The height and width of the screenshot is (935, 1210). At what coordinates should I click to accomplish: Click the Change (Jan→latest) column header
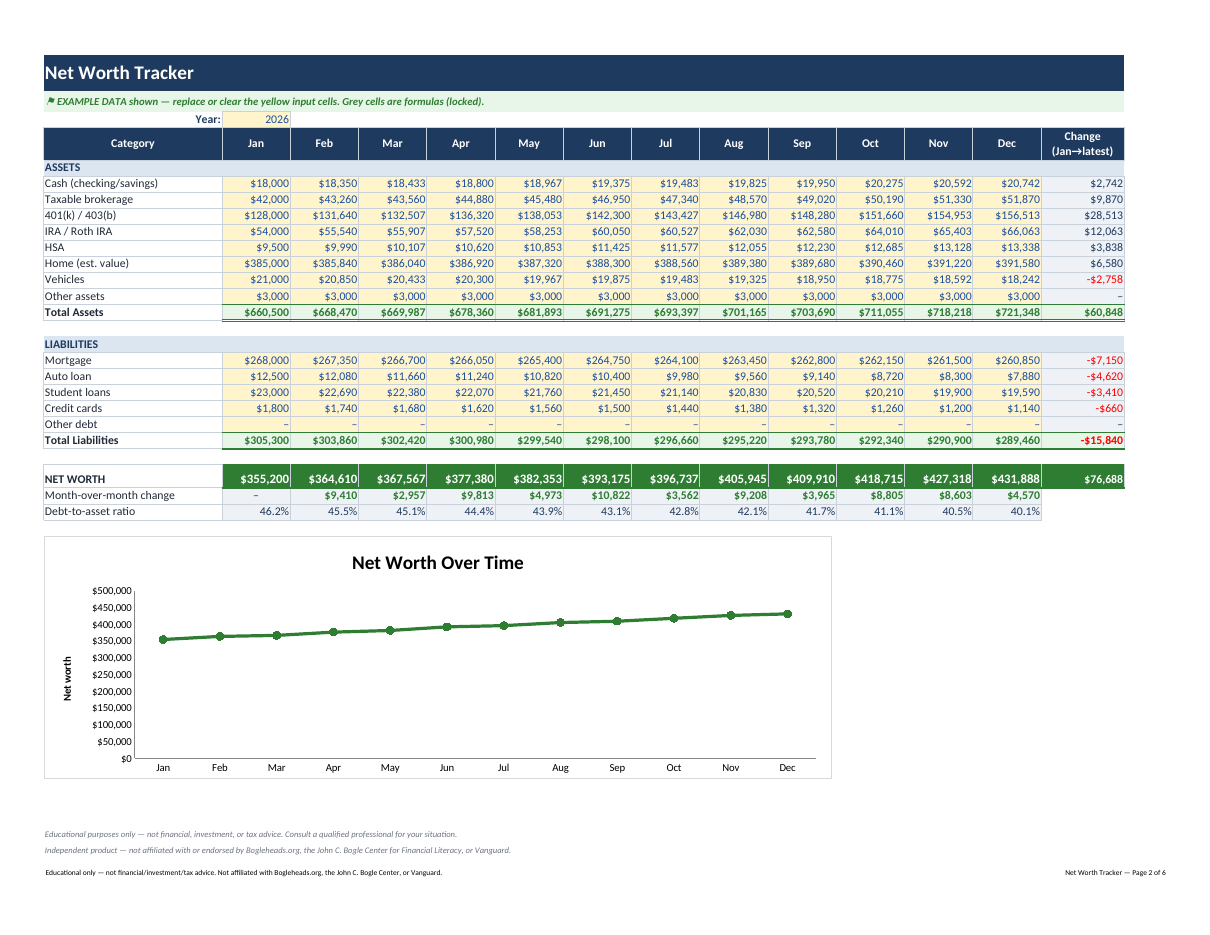[x=1082, y=143]
